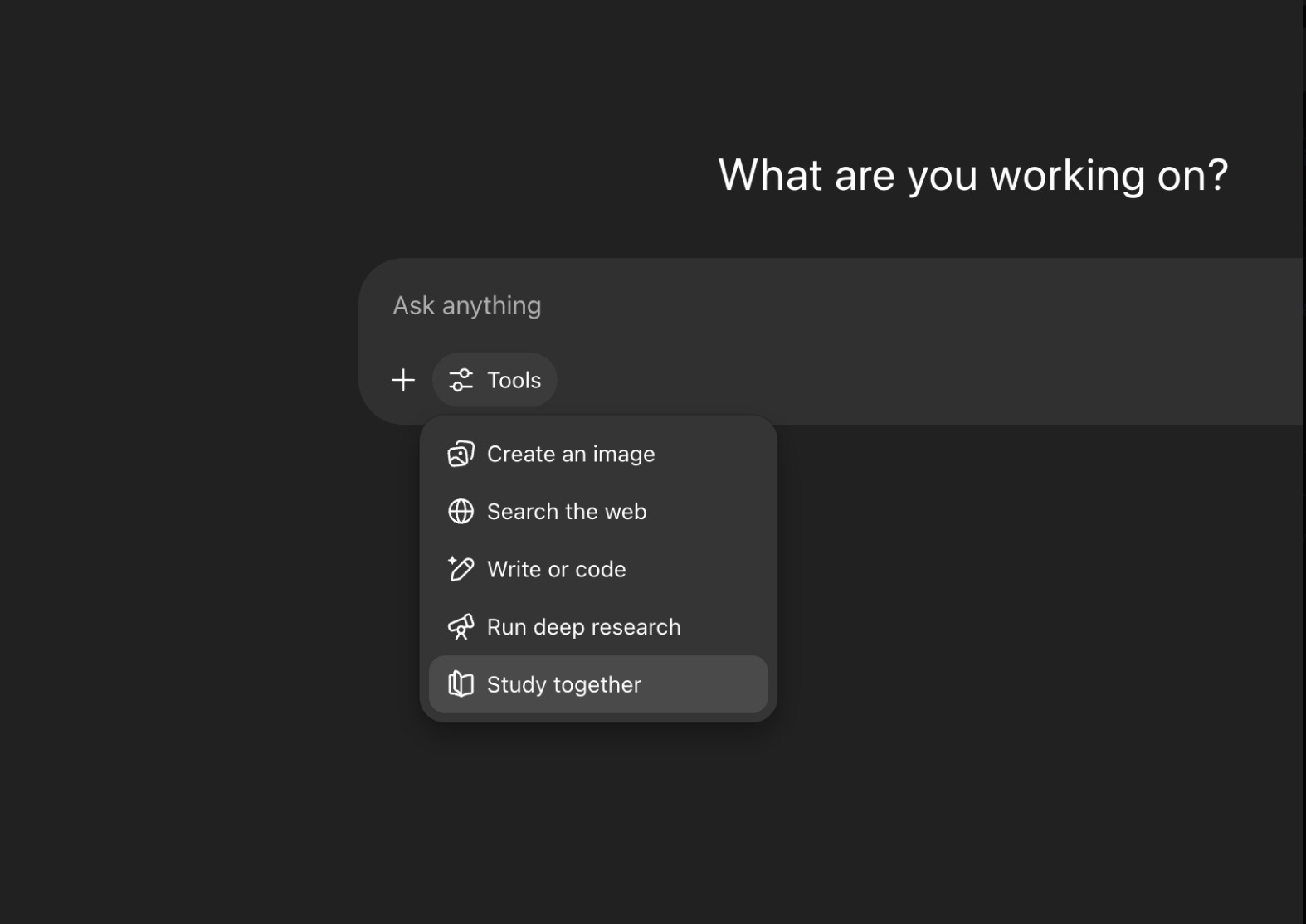Select "Run deep research" tool
The width and height of the screenshot is (1306, 924).
598,627
